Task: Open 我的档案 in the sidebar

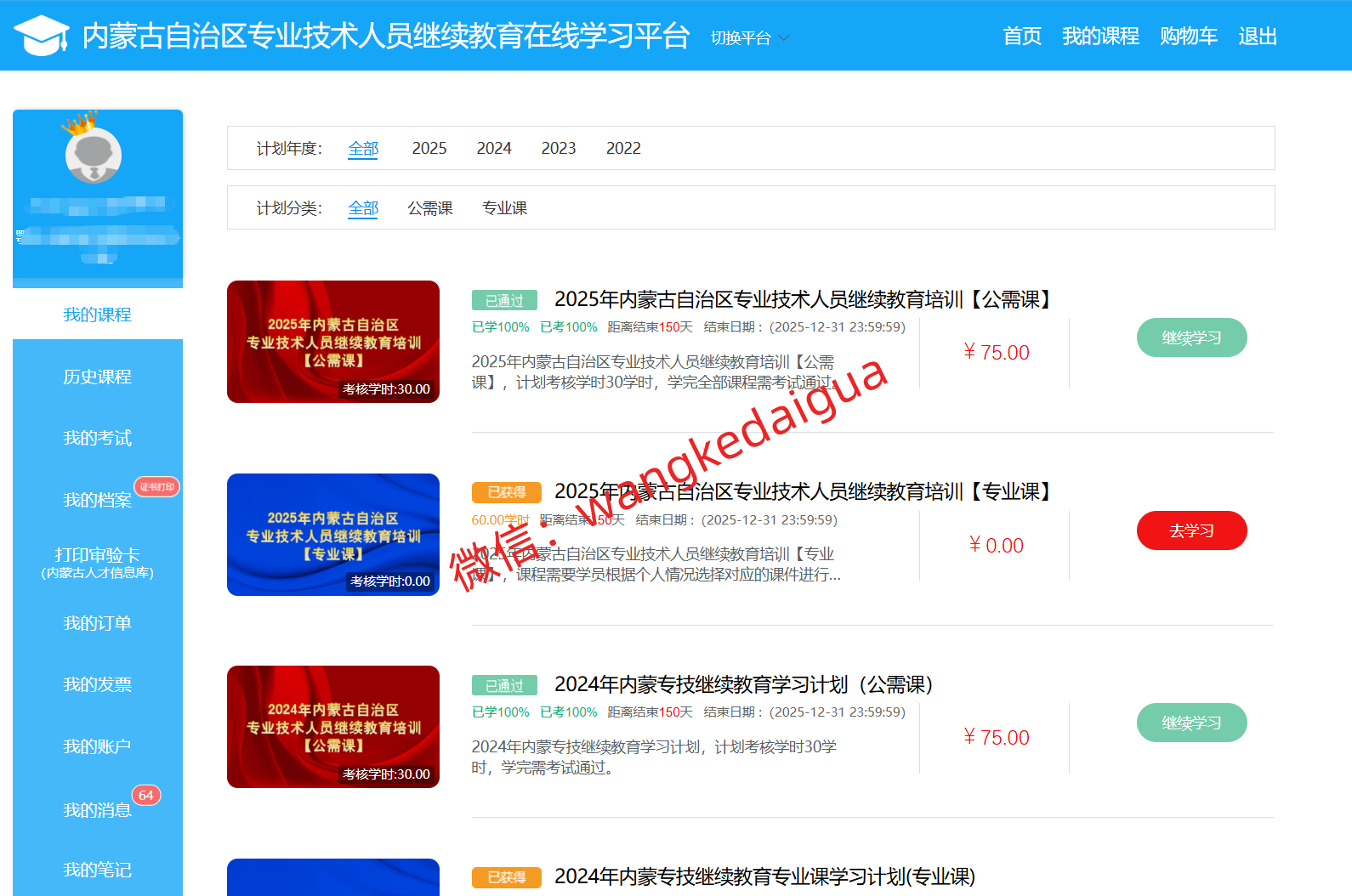Action: click(98, 500)
